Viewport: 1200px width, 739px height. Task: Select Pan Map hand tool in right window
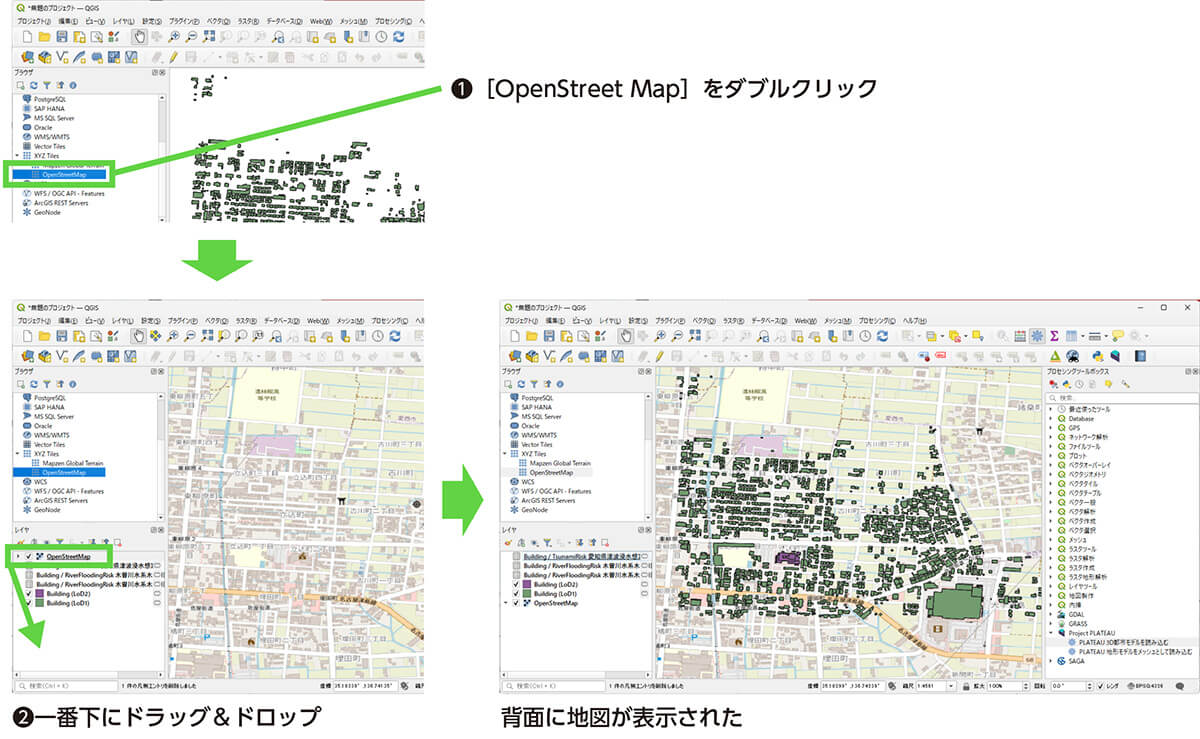pos(626,336)
